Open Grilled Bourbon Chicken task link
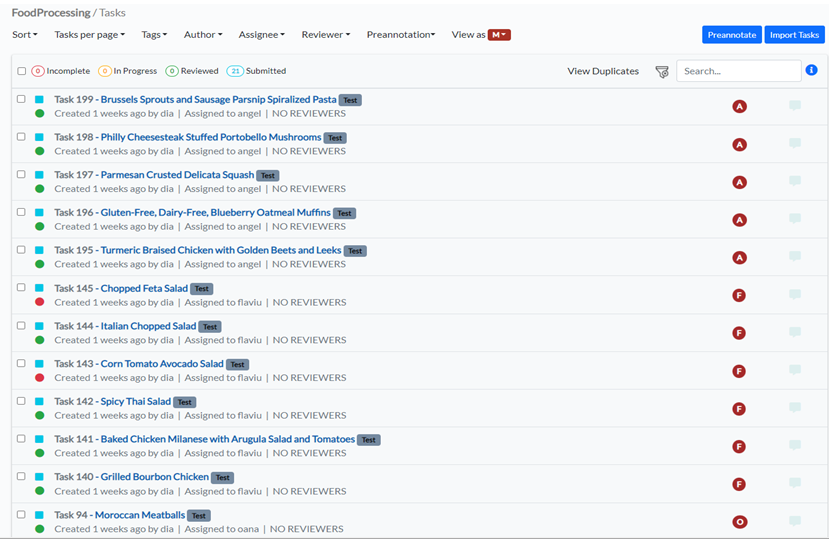829x540 pixels. coord(154,477)
